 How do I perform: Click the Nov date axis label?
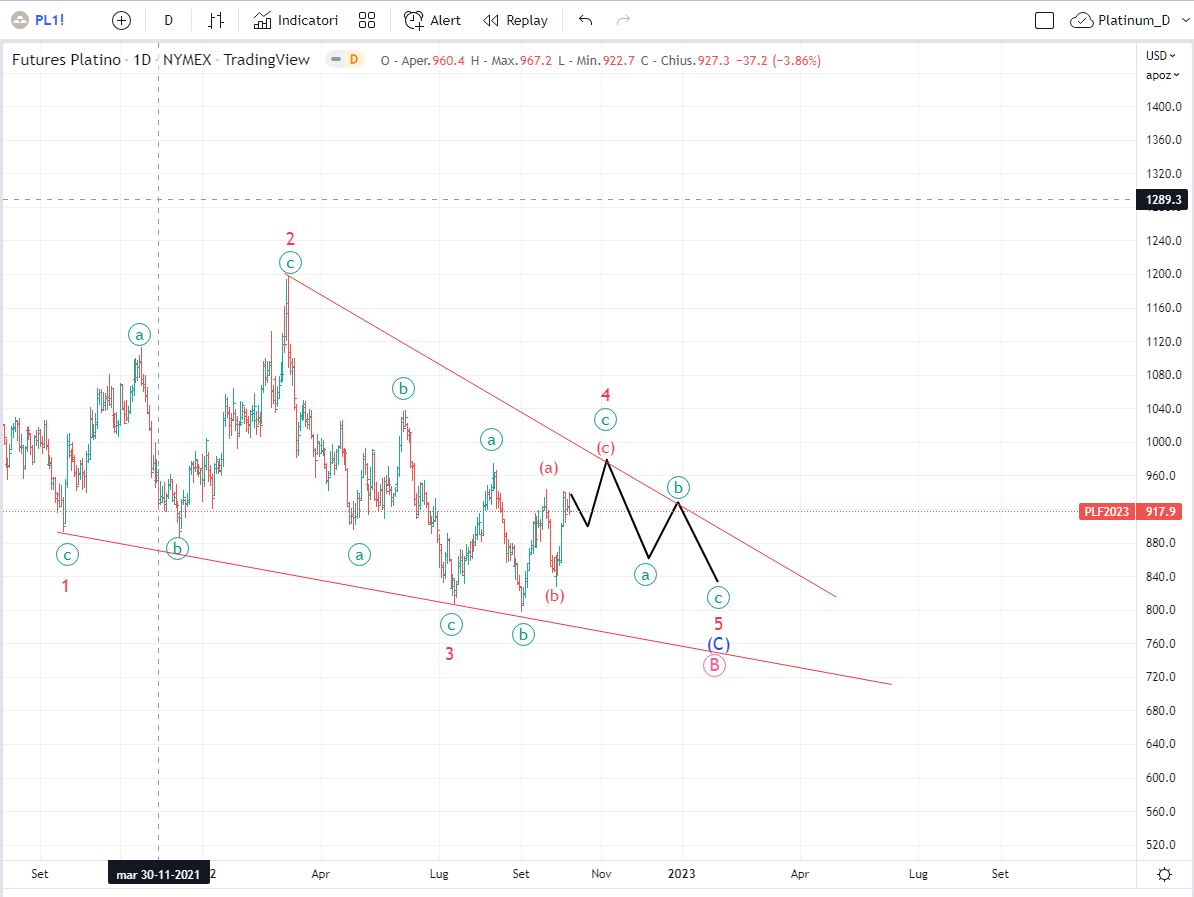click(x=601, y=873)
